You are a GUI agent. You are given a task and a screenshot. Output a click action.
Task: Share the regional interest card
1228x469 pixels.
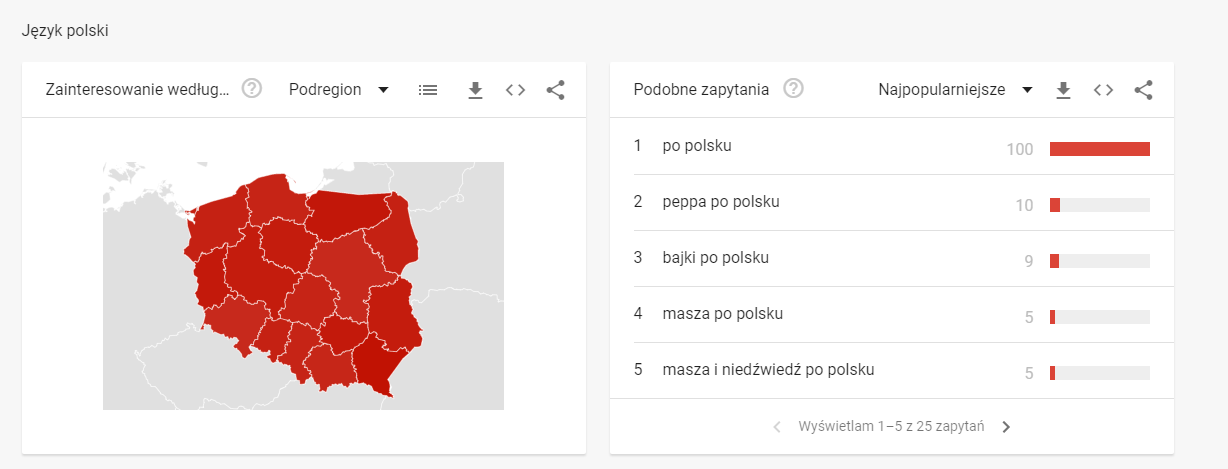(x=556, y=90)
